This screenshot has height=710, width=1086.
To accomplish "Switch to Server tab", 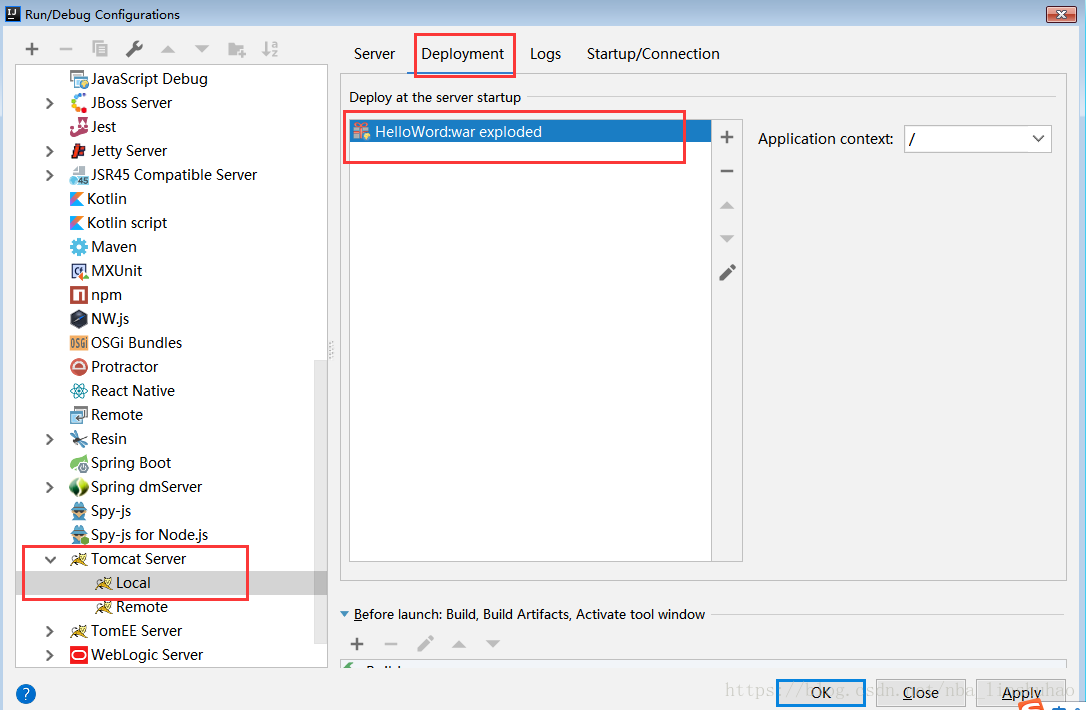I will click(374, 54).
